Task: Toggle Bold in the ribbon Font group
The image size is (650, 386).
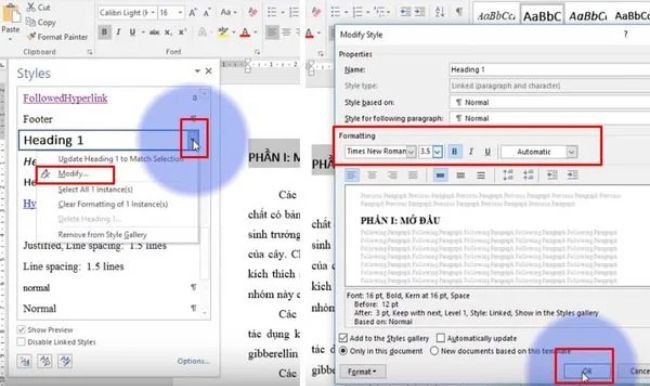Action: pyautogui.click(x=104, y=32)
